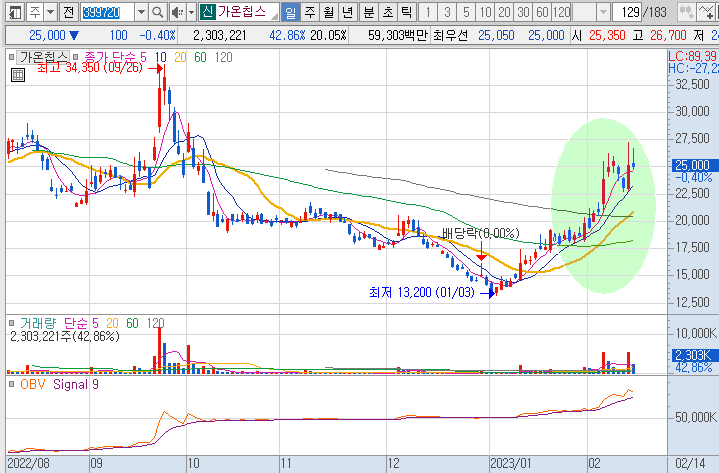Viewport: 719px width, 473px height.
Task: Choose the 30 interval button
Action: click(x=523, y=12)
